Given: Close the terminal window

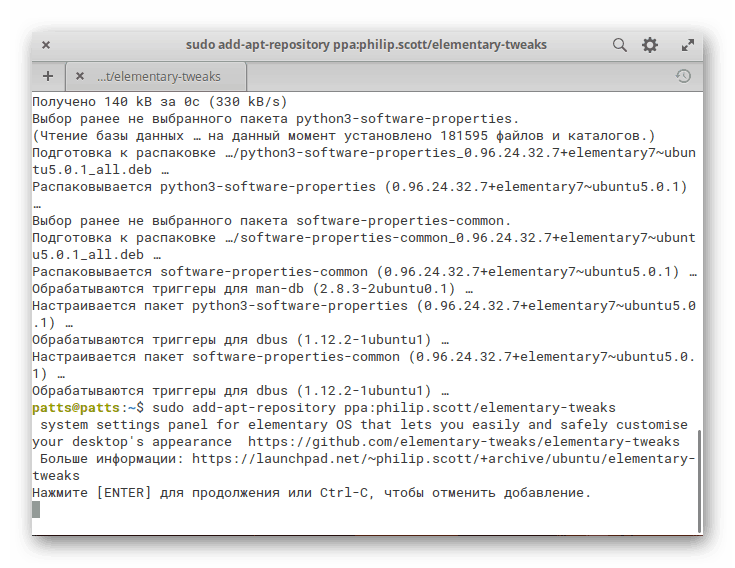Looking at the screenshot, I should point(46,45).
